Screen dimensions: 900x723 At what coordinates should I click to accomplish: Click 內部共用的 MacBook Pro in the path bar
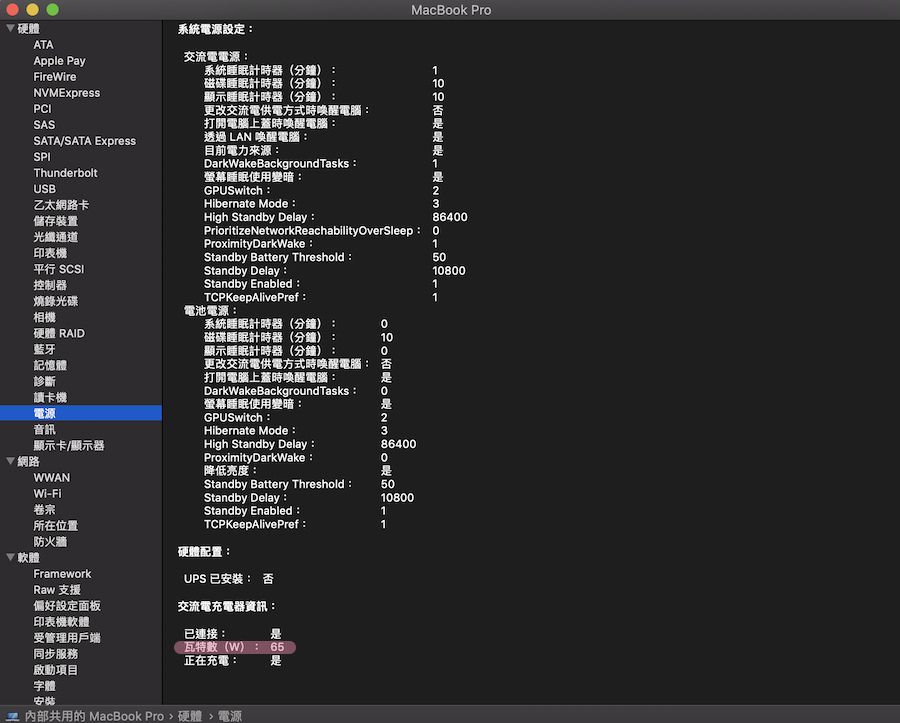[94, 716]
